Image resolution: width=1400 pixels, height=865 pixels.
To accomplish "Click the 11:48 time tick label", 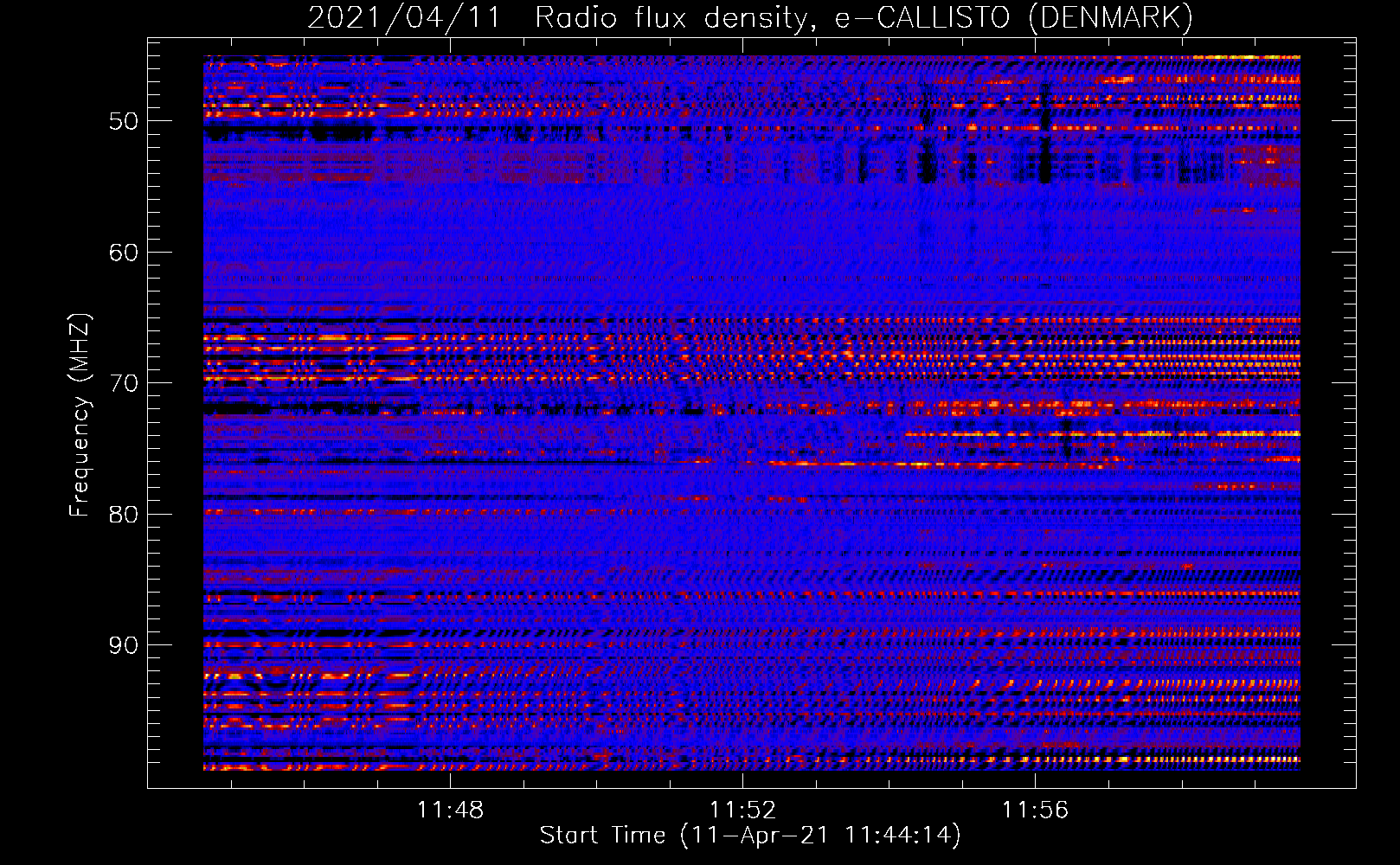I will 450,810.
